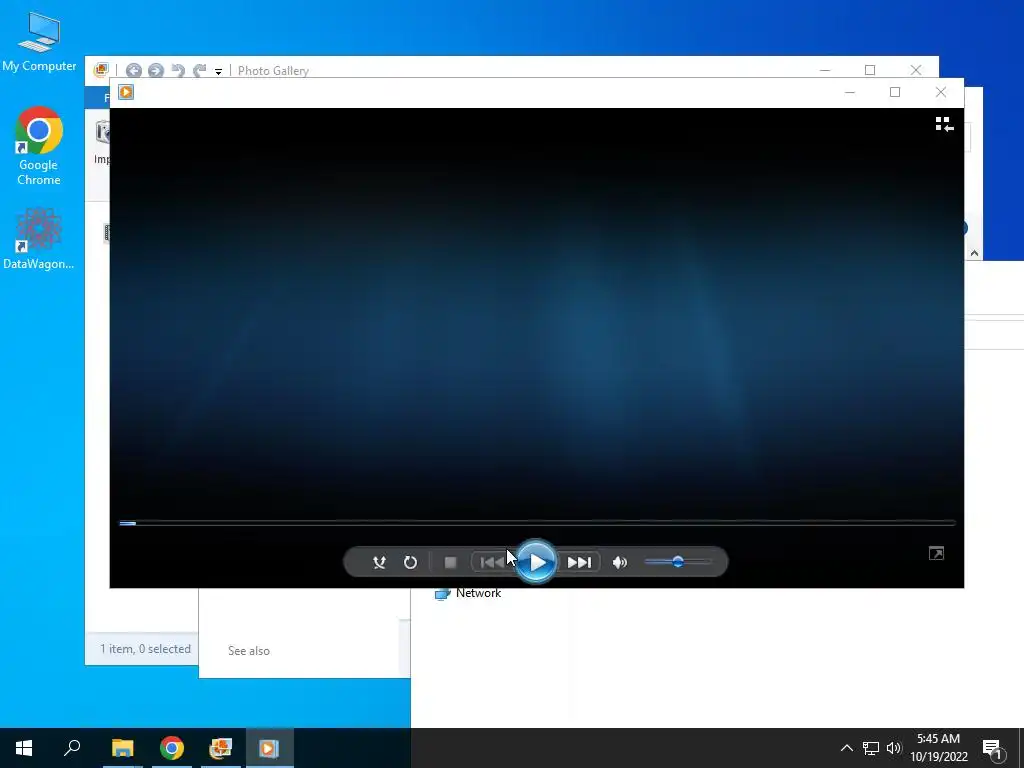Click the playback seek bar
The image size is (1024, 768).
pyautogui.click(x=537, y=523)
